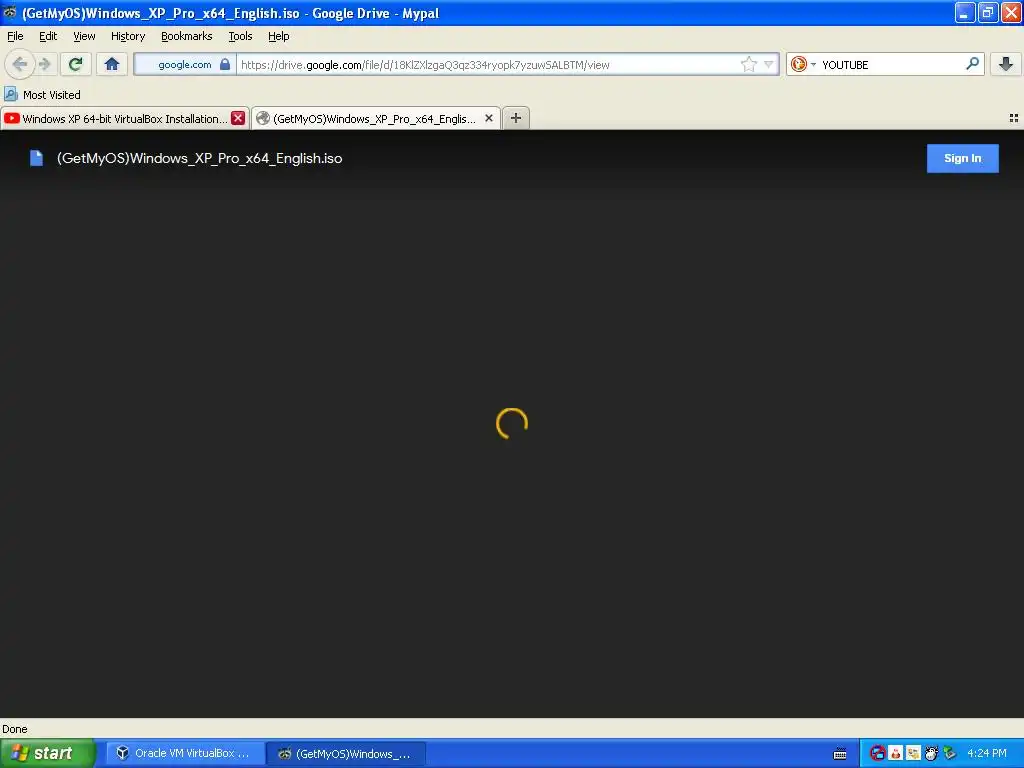Open the Downloads arrow button
The width and height of the screenshot is (1024, 768).
coord(1006,64)
